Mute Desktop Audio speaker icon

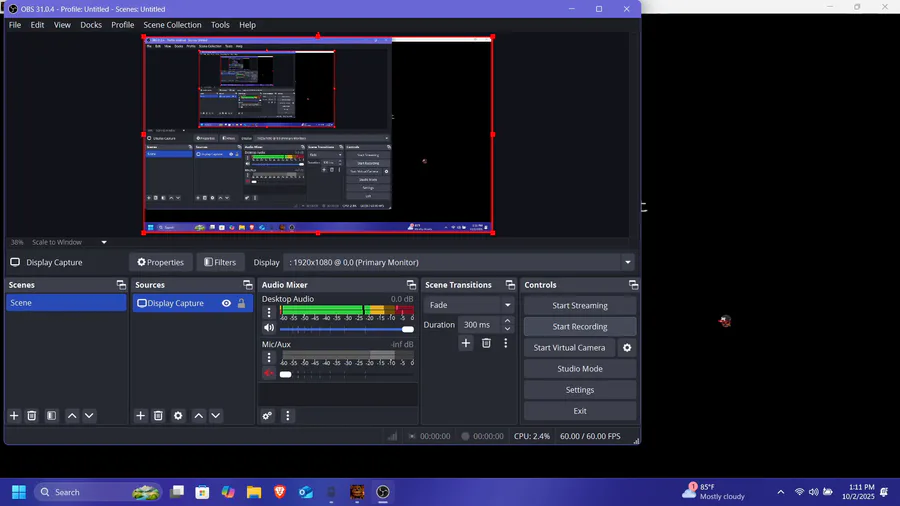269,328
